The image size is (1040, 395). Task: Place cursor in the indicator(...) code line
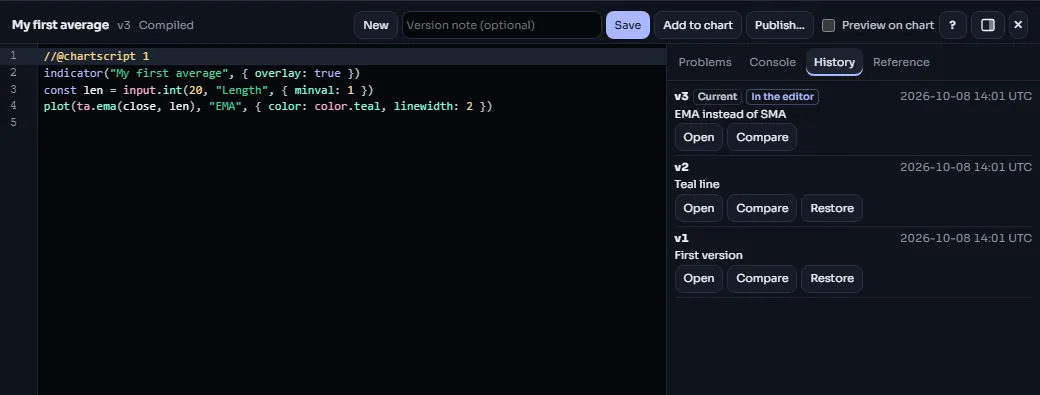tap(202, 73)
